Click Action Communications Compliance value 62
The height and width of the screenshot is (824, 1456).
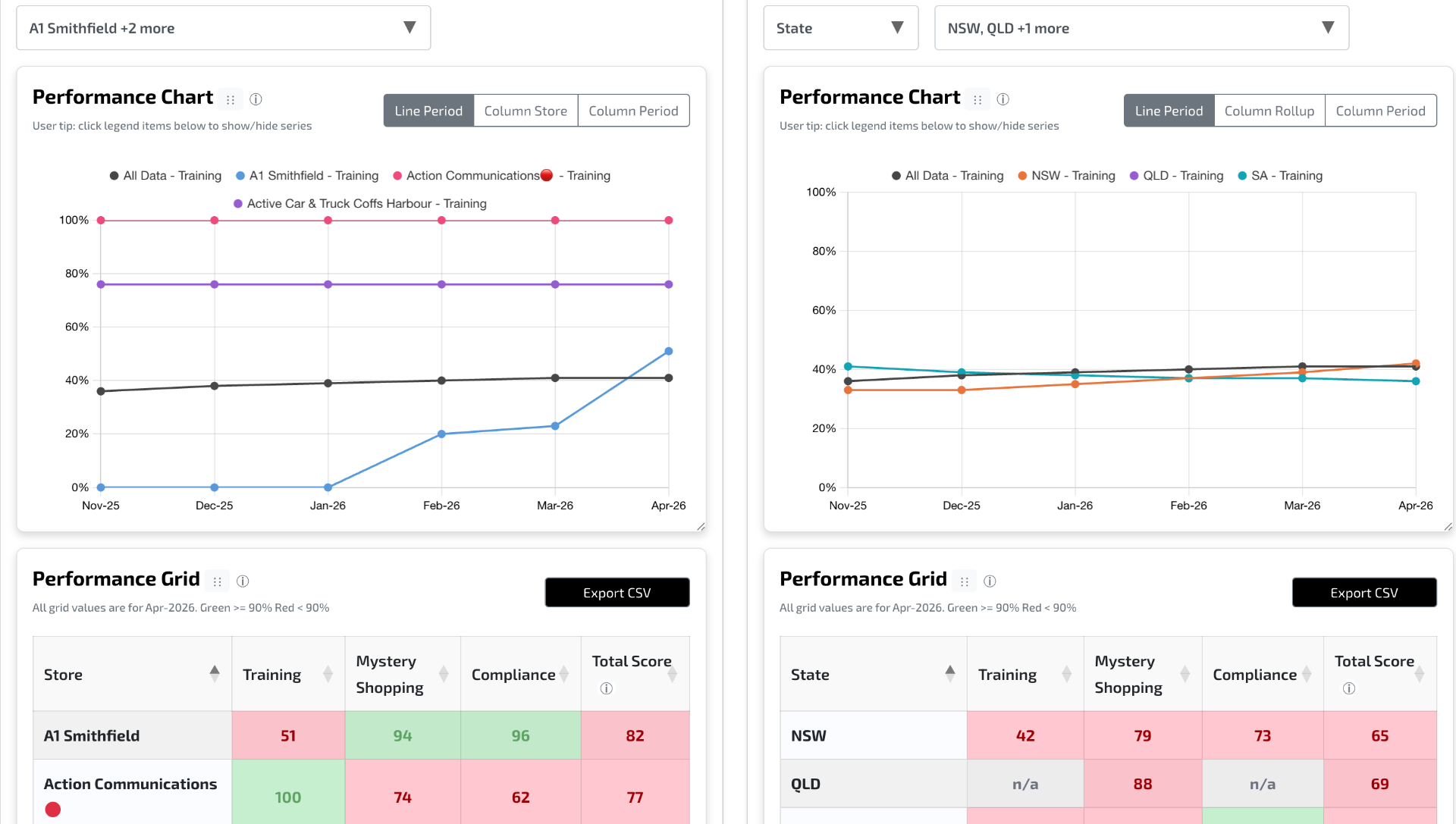521,797
